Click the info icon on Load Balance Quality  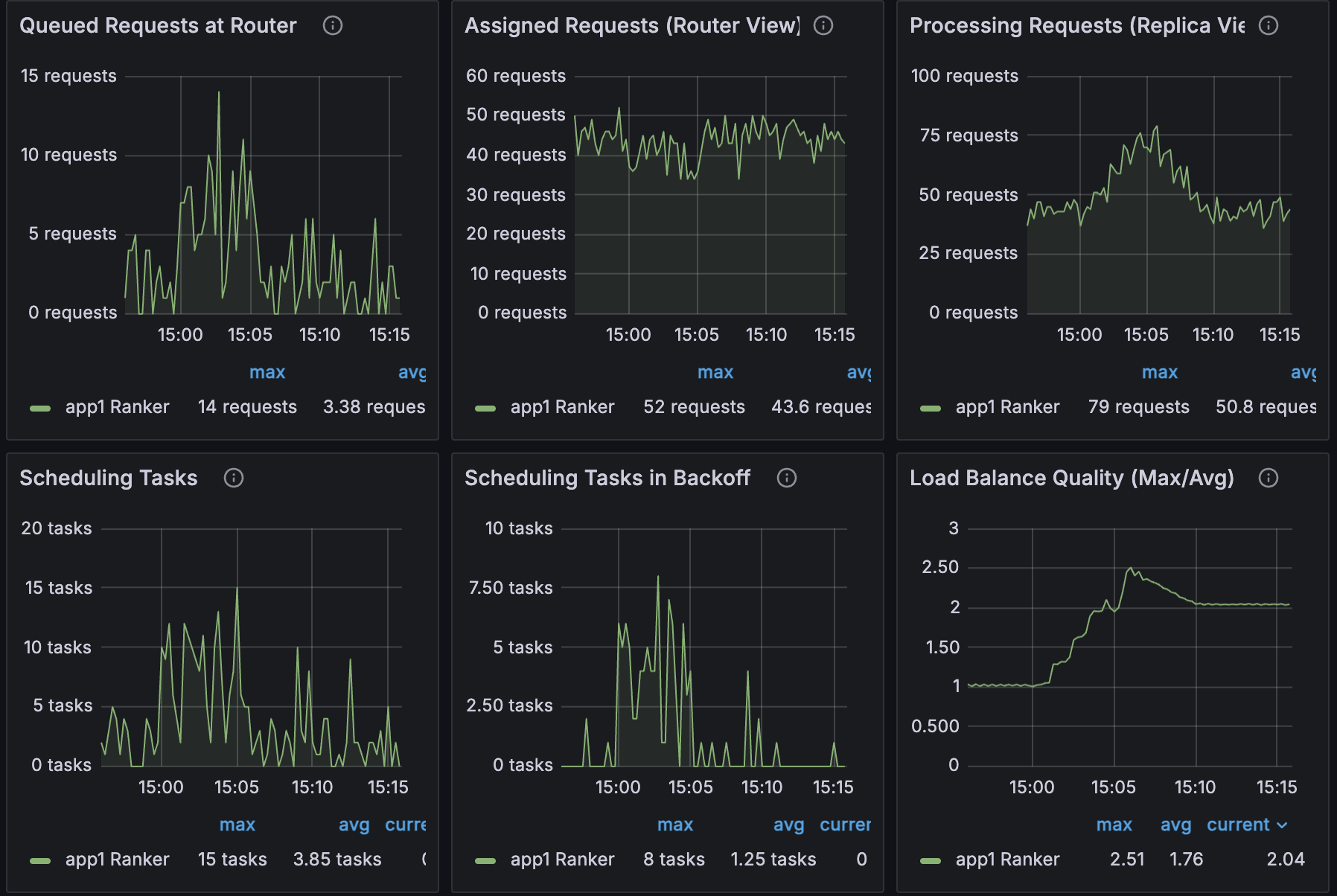click(1268, 478)
